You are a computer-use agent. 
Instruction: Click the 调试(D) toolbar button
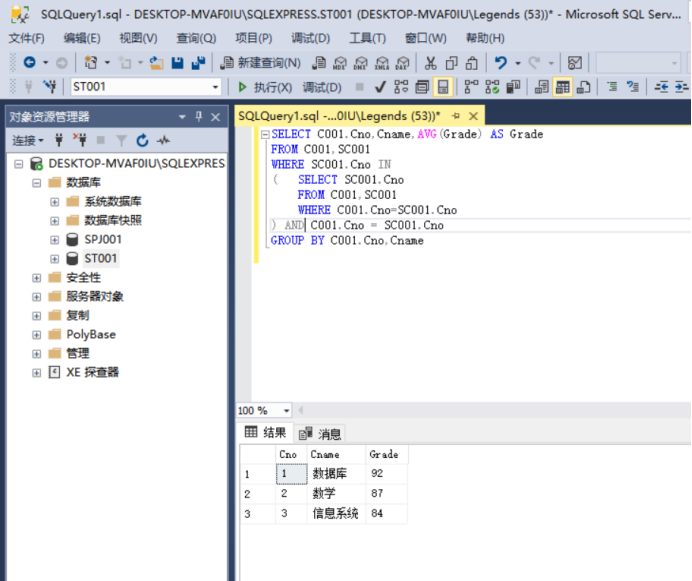pos(322,87)
